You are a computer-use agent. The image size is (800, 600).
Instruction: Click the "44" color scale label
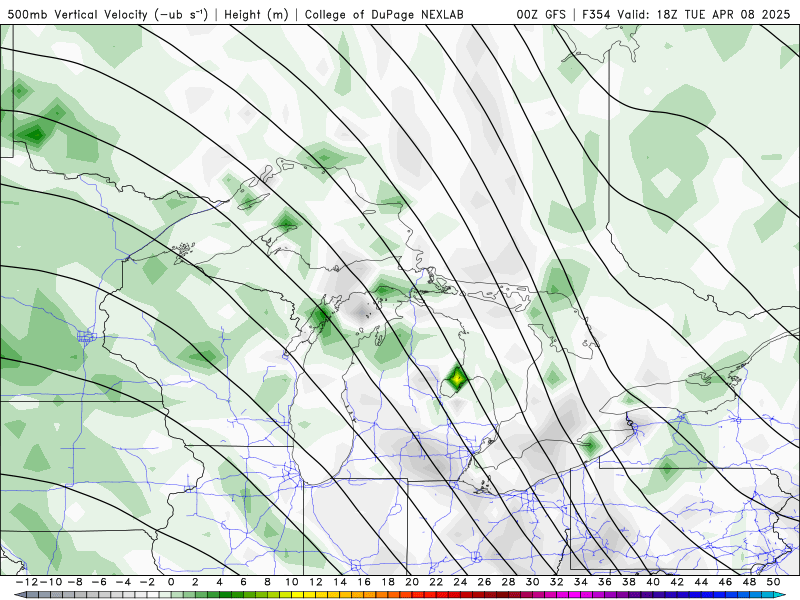click(701, 582)
